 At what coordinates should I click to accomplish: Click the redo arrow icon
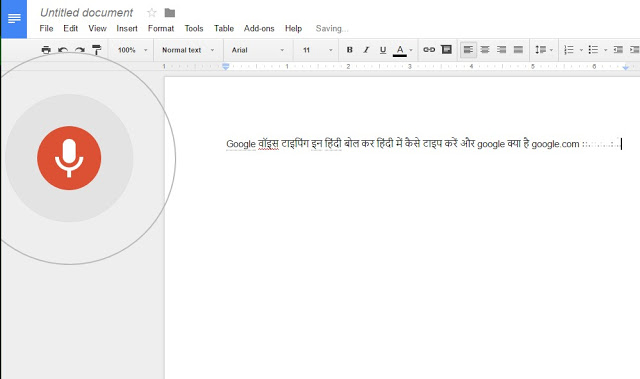[80, 50]
